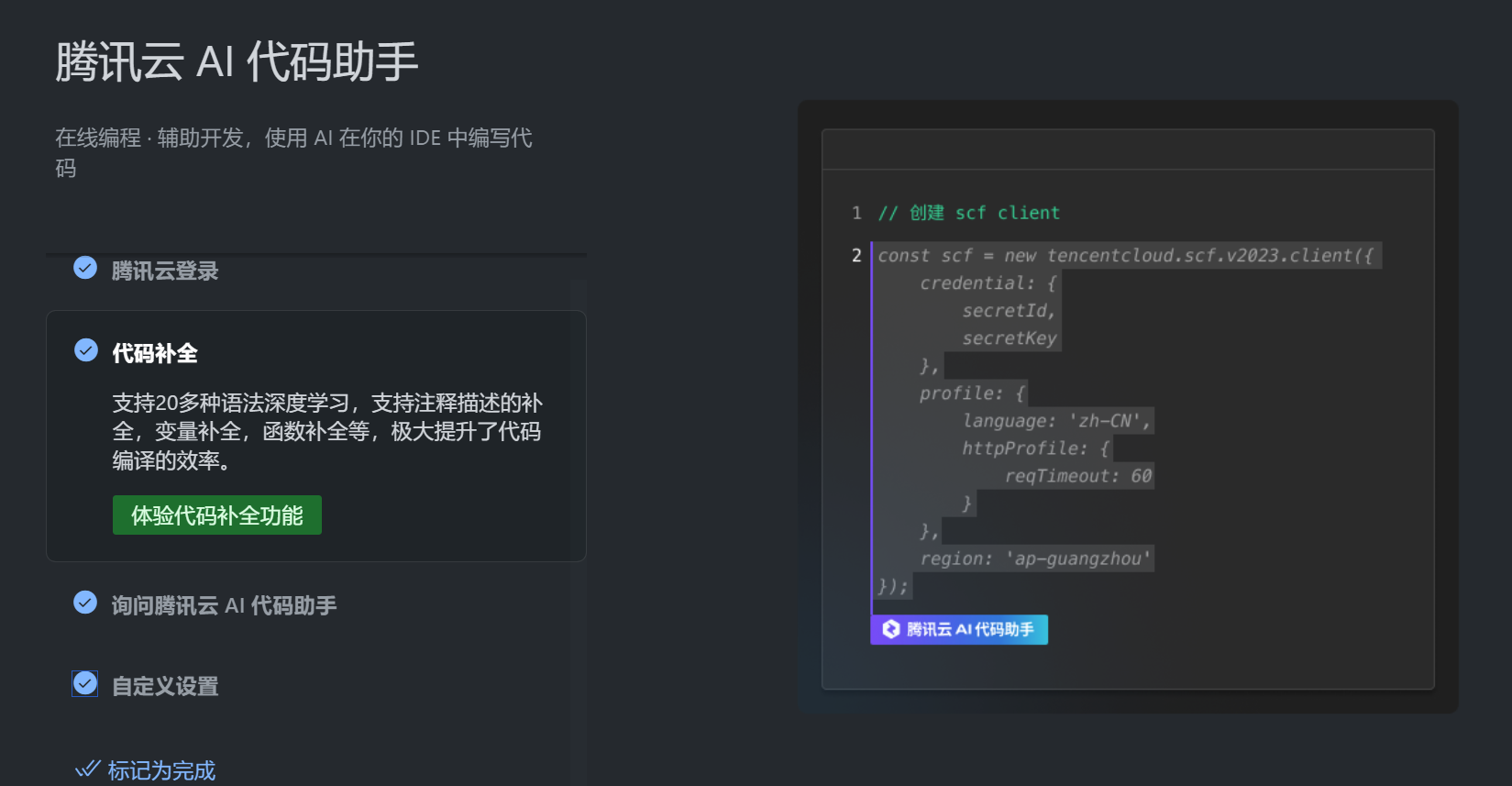Toggle the 询问腾讯云 AI 代码助手 checkmark
Screen dimensions: 1512x786
pyautogui.click(x=85, y=603)
